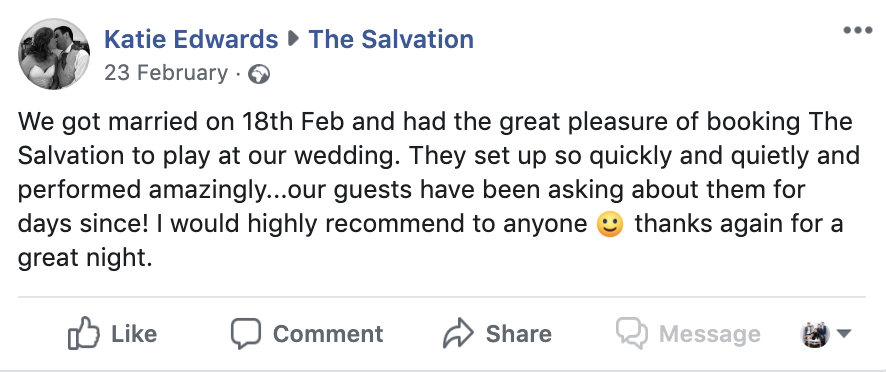886x372 pixels.
Task: Click the smiley emoji in the post
Action: 610,224
